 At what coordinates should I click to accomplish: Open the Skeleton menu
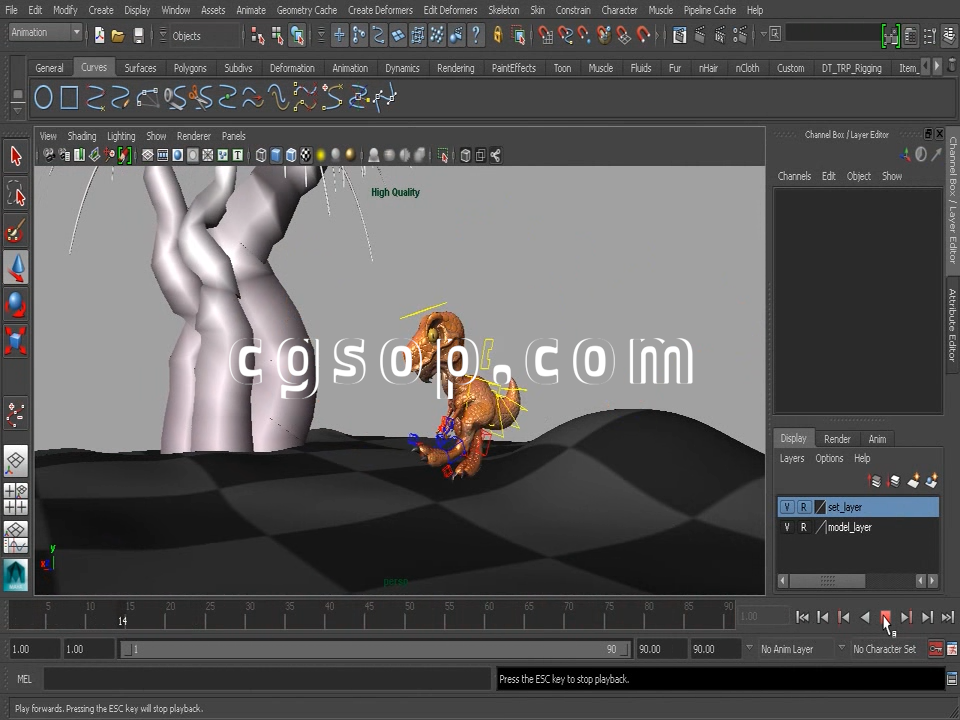tap(503, 10)
